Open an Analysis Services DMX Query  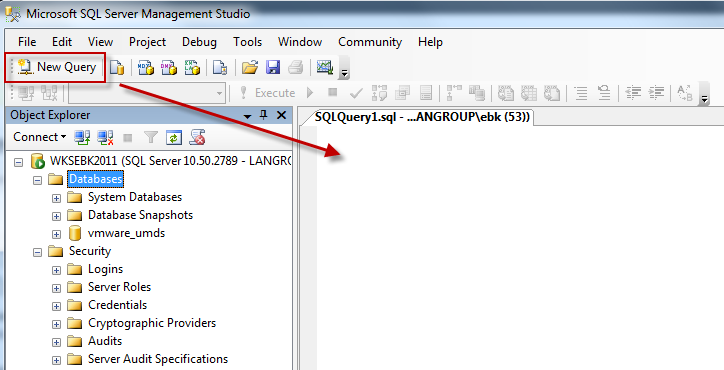pyautogui.click(x=169, y=67)
